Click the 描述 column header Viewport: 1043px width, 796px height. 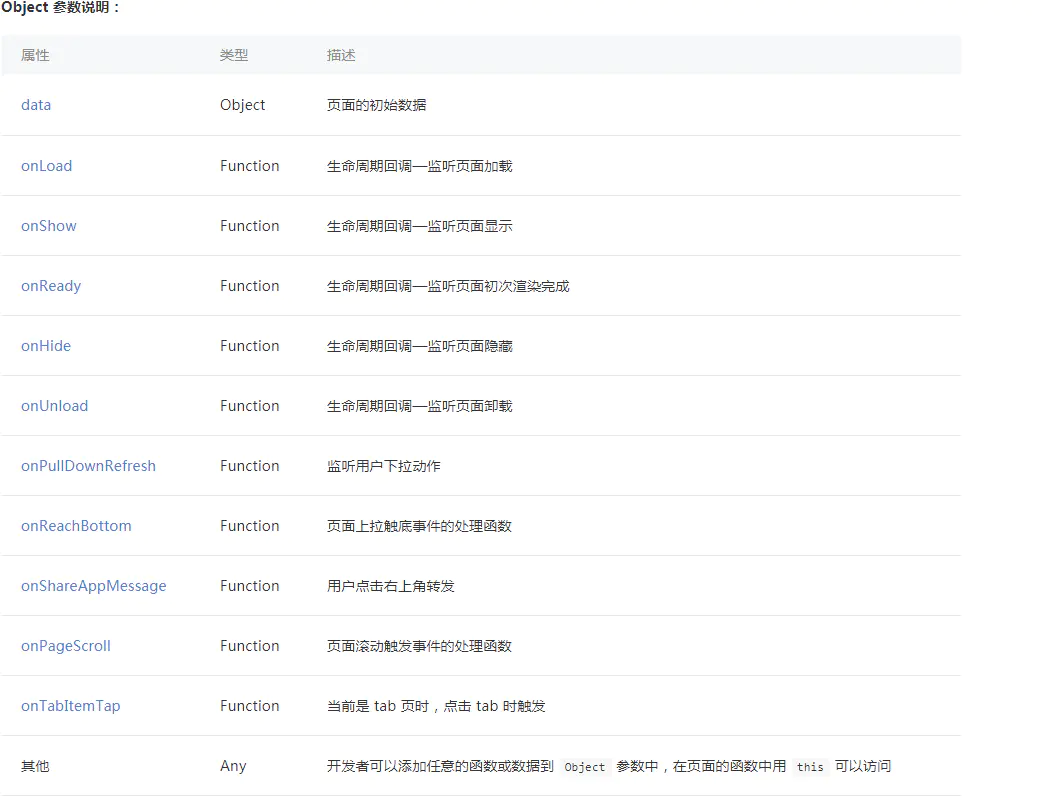coord(342,55)
